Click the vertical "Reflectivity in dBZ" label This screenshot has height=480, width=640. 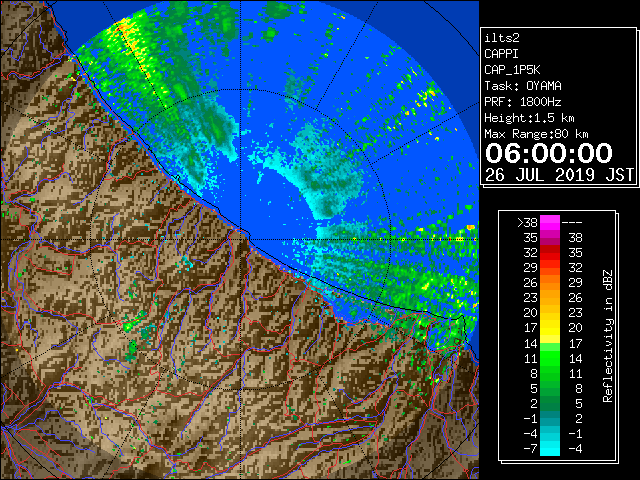pos(608,336)
